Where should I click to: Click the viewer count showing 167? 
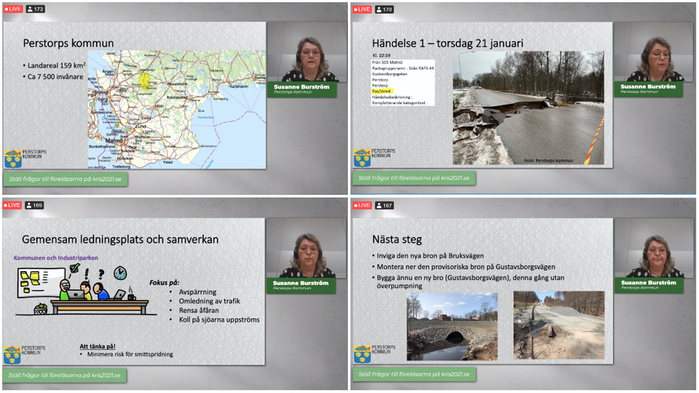pos(384,205)
